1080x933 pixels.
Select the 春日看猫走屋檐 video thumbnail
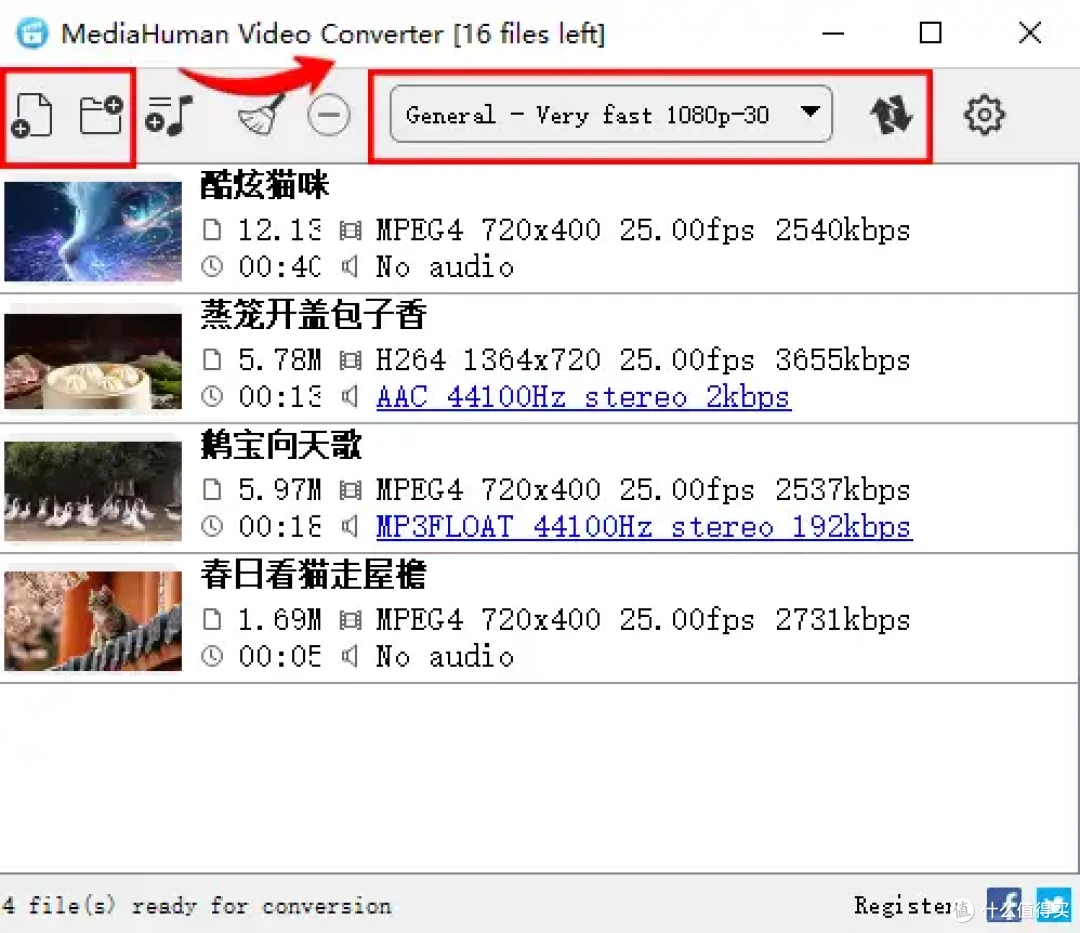click(93, 620)
